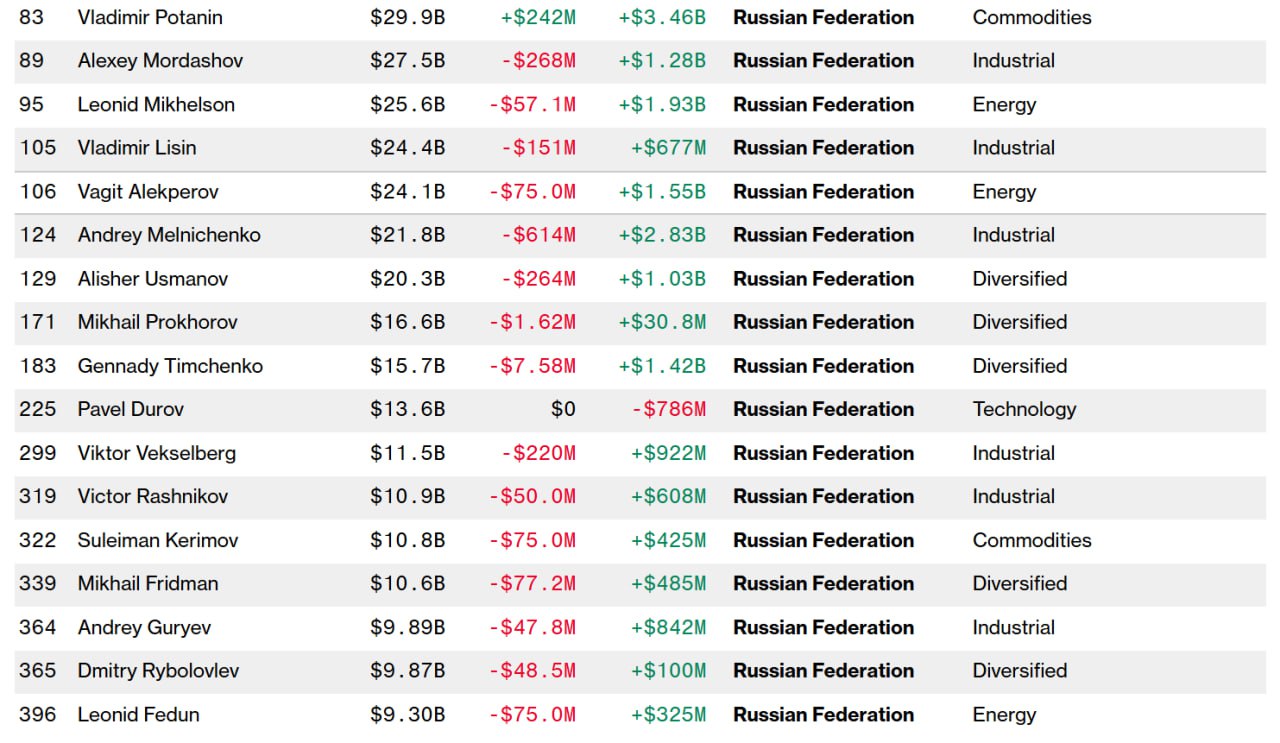Click Russian Federation beside Dmitry Rybolovlev
This screenshot has width=1280, height=743.
(823, 670)
